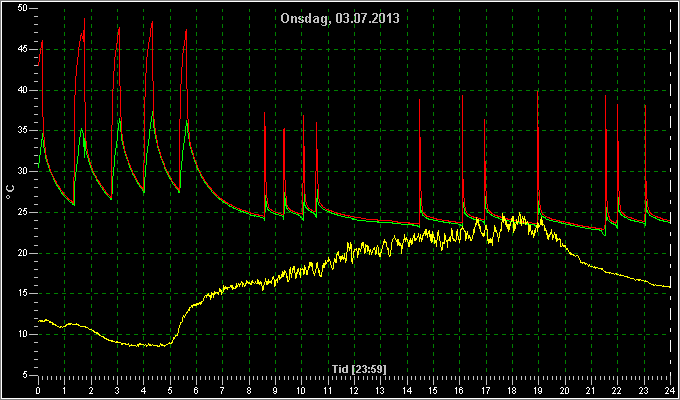Click hour 9 on the time axis
The height and width of the screenshot is (400, 680).
pos(275,390)
